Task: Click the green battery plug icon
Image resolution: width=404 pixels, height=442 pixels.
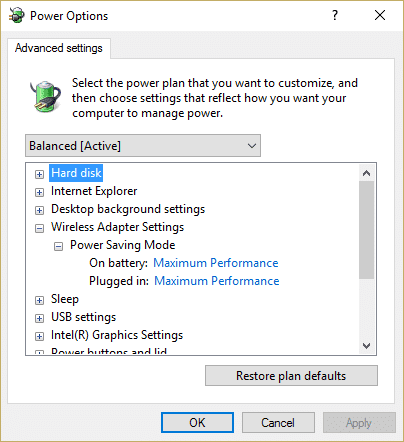Action: 45,96
